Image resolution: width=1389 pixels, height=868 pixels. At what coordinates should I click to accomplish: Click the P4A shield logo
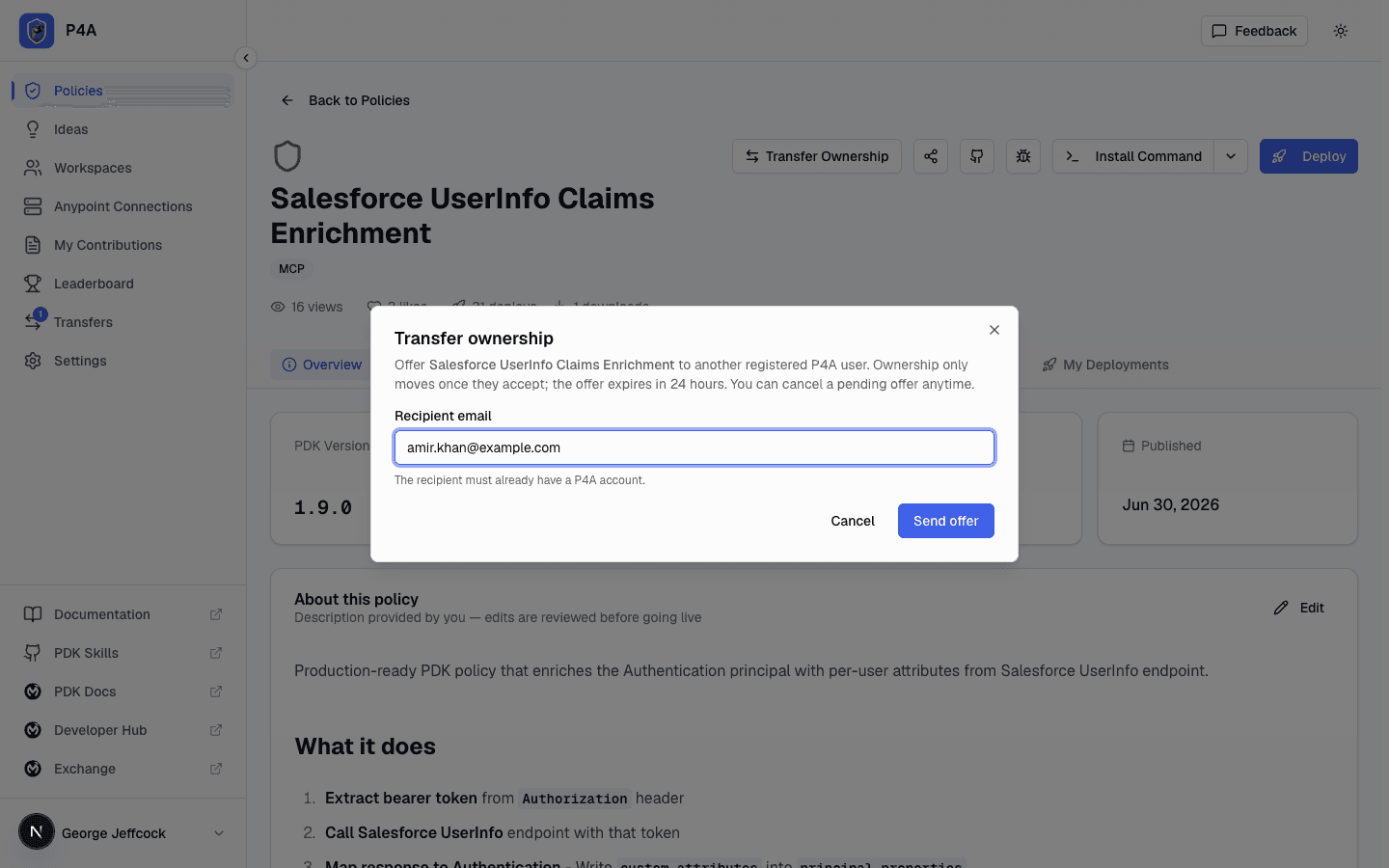pyautogui.click(x=37, y=31)
